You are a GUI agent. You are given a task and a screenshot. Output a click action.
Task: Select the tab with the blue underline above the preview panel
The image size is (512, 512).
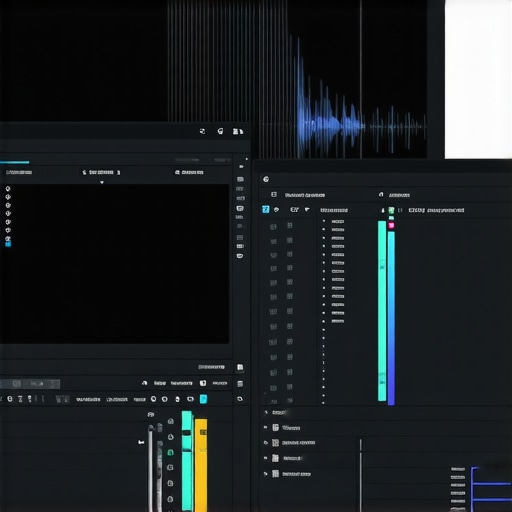point(15,162)
